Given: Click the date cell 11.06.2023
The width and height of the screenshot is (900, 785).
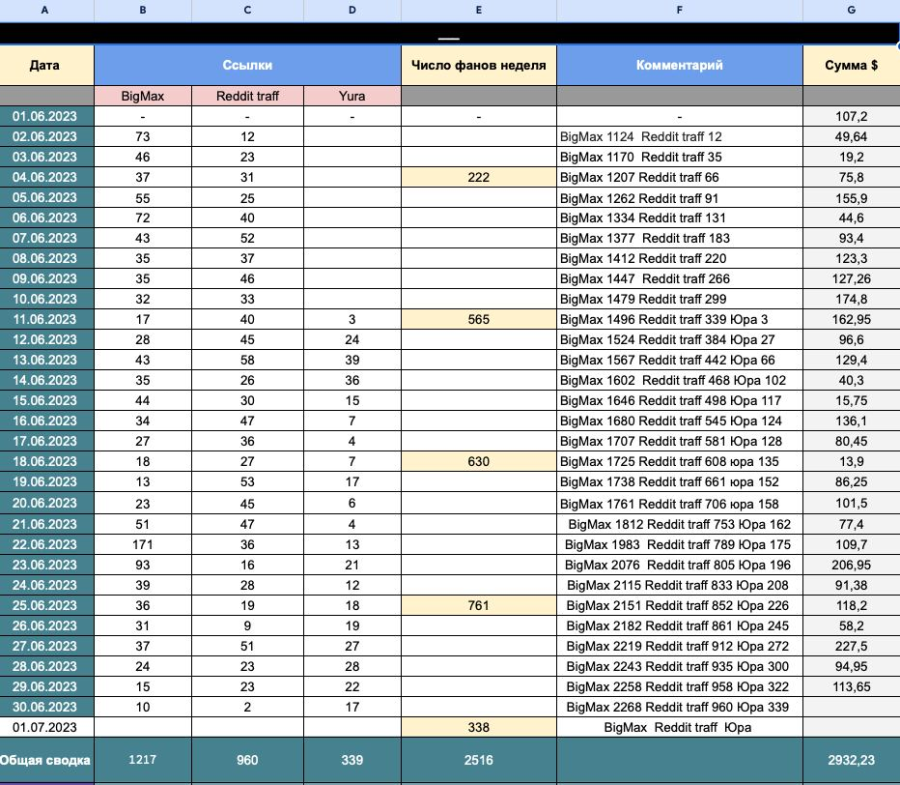Looking at the screenshot, I should [x=46, y=320].
